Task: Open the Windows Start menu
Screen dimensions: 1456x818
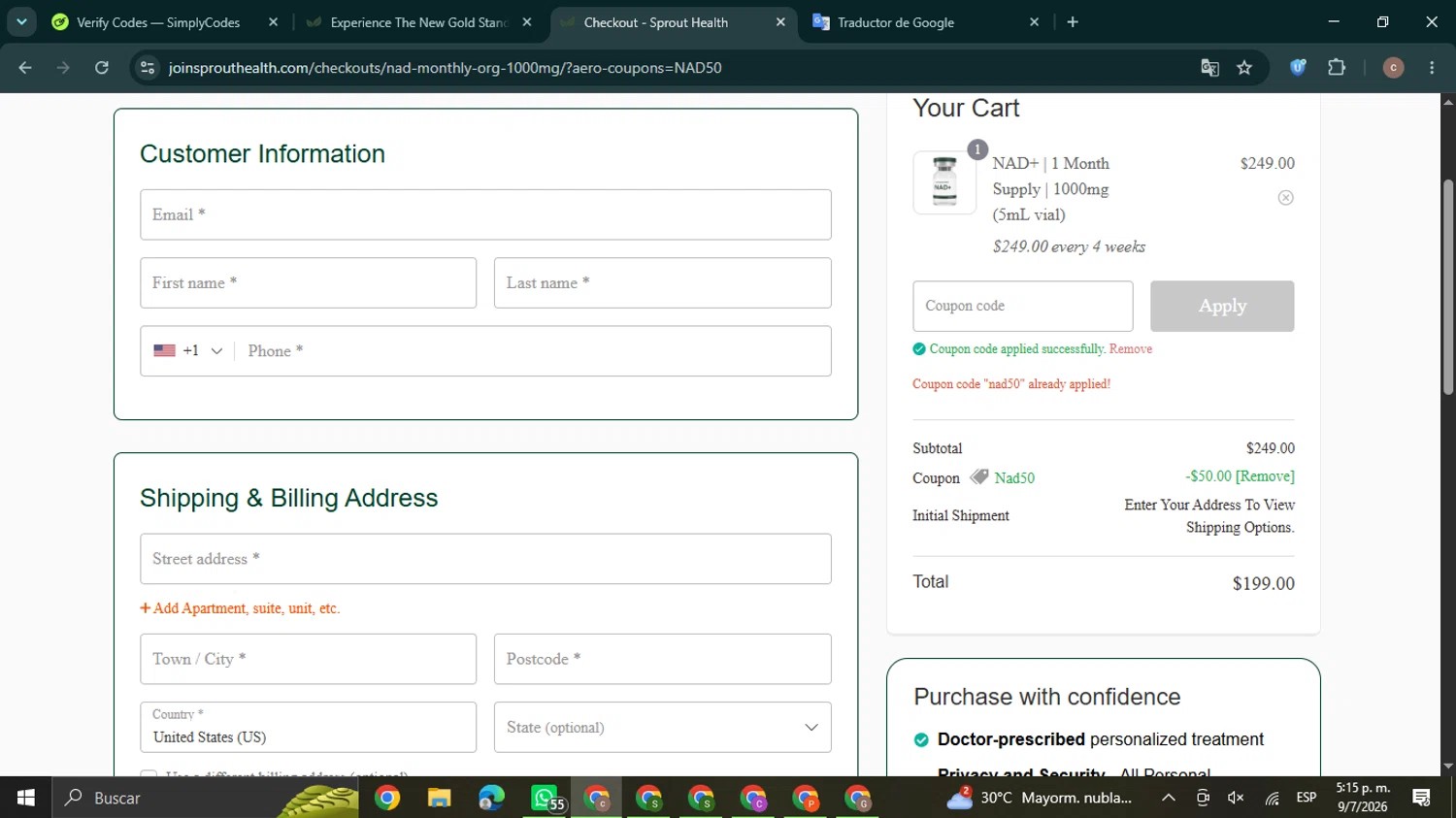Action: [x=26, y=798]
